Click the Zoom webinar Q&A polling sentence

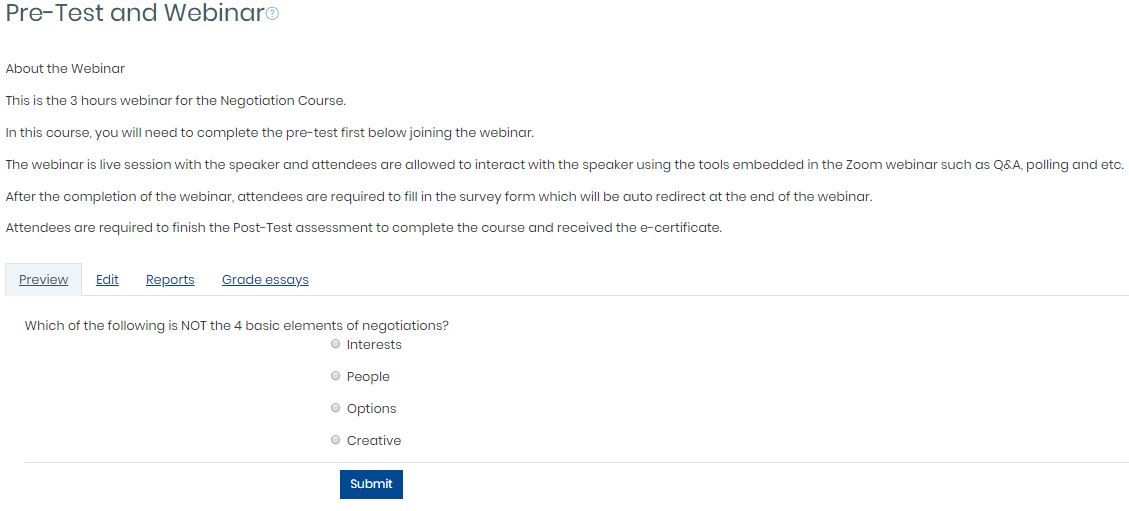click(x=564, y=165)
